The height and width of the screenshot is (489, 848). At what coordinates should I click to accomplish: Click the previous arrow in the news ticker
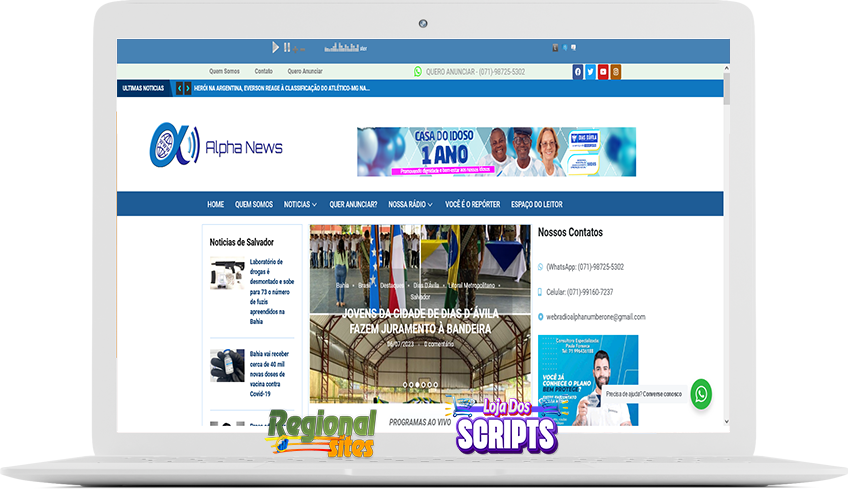[x=179, y=88]
